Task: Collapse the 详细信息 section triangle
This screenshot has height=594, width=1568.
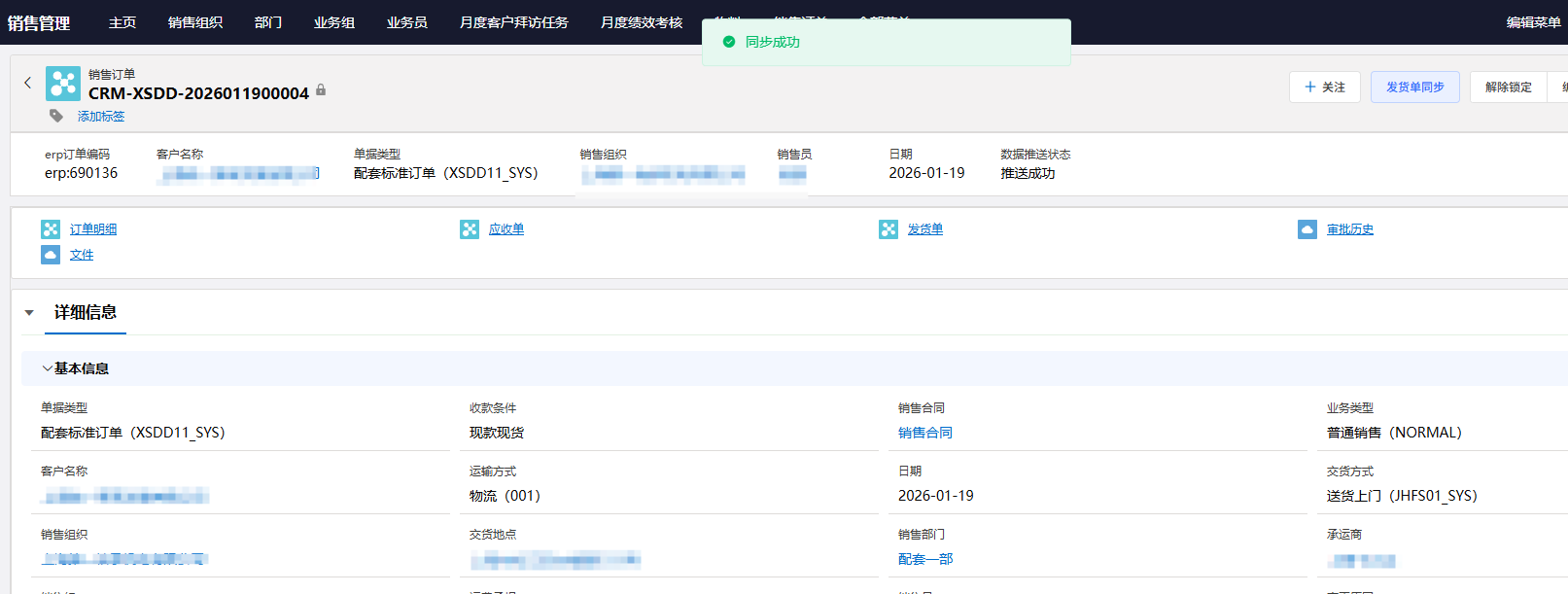Action: [x=29, y=313]
